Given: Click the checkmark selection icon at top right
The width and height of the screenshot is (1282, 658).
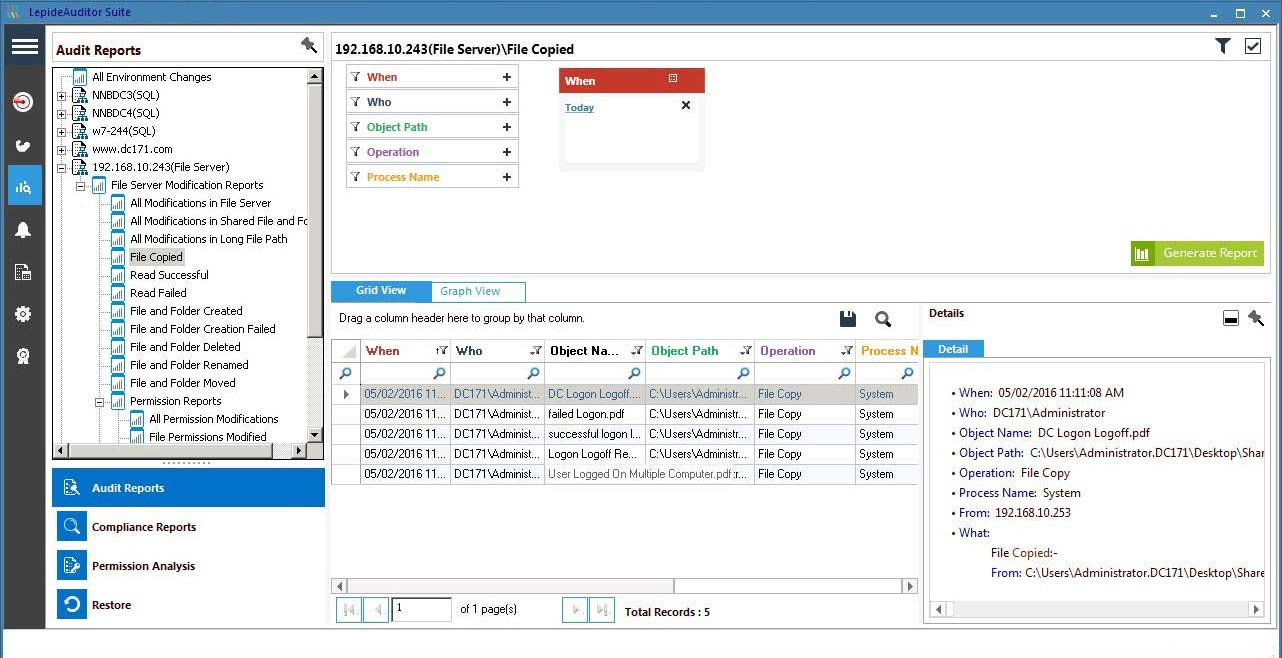Looking at the screenshot, I should [1253, 45].
